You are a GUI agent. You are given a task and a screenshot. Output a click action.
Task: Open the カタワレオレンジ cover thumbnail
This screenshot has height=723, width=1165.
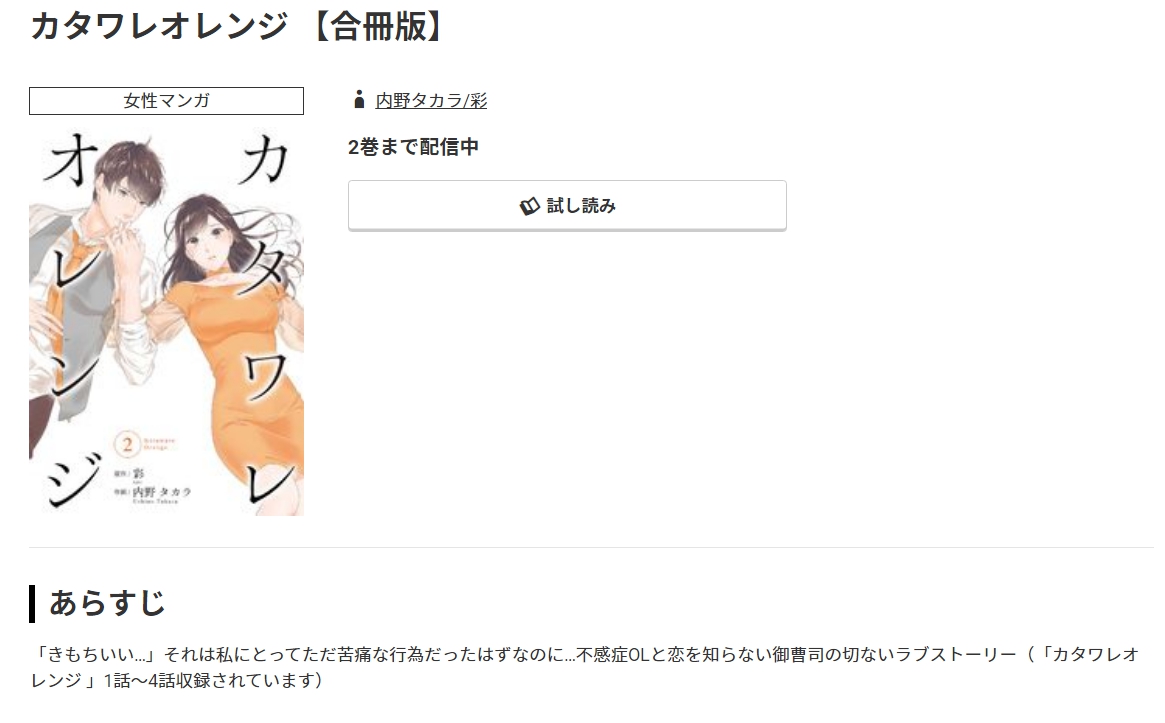click(x=166, y=324)
